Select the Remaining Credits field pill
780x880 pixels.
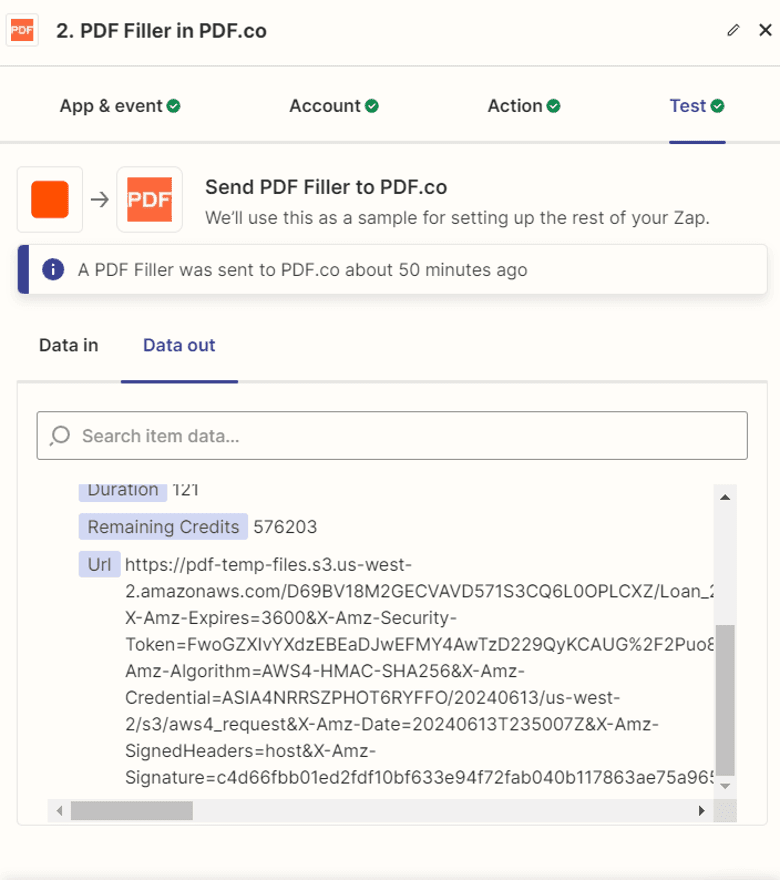point(163,527)
